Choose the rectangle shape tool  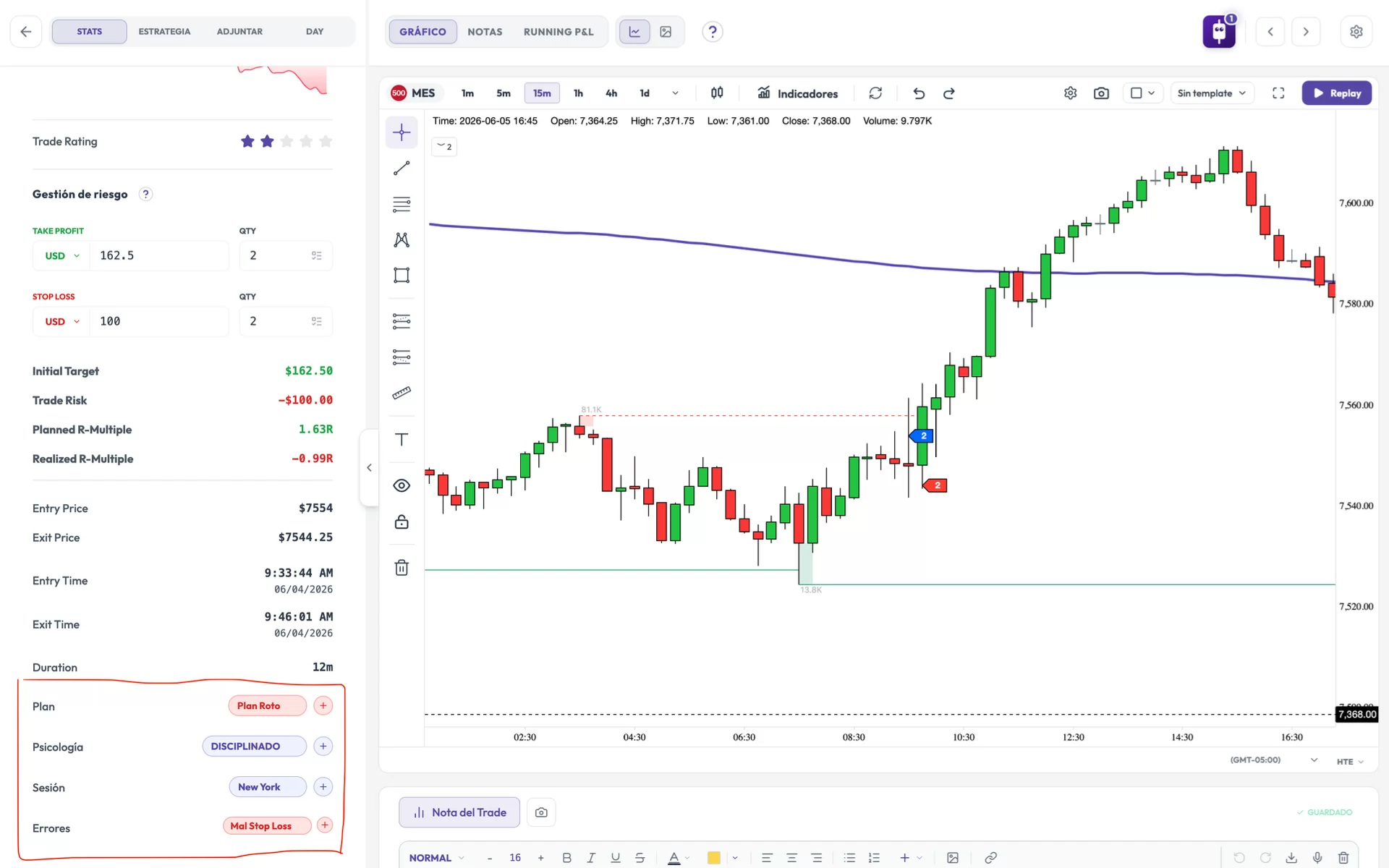pos(402,275)
